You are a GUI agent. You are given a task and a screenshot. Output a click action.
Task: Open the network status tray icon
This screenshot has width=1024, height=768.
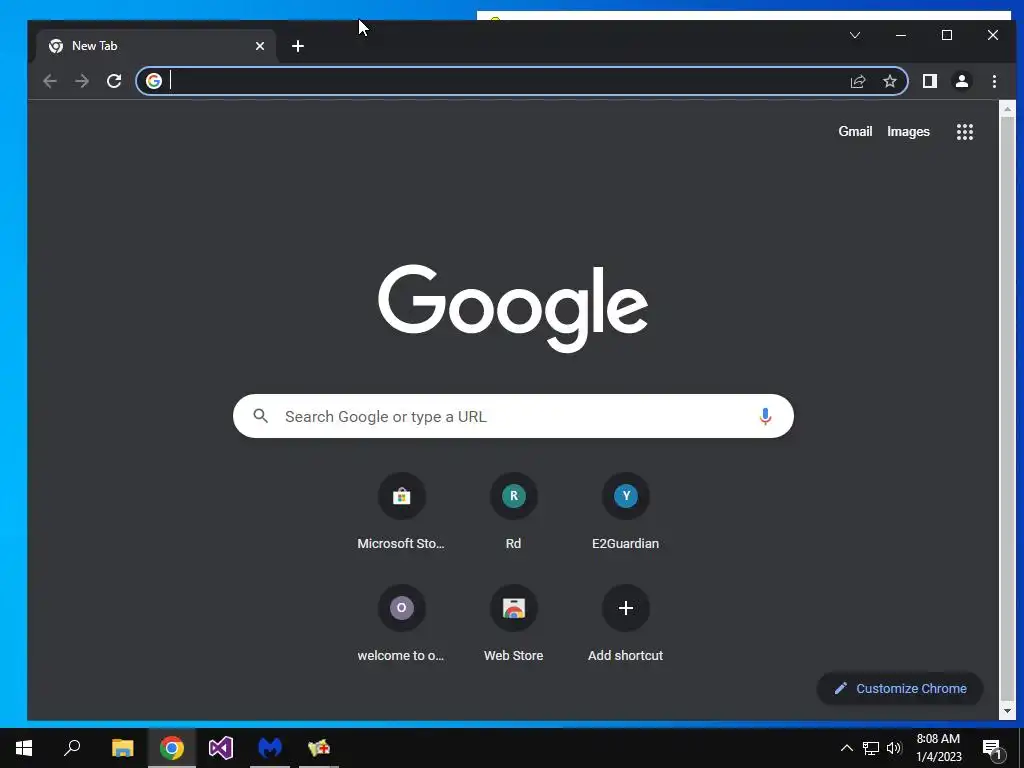(x=871, y=748)
